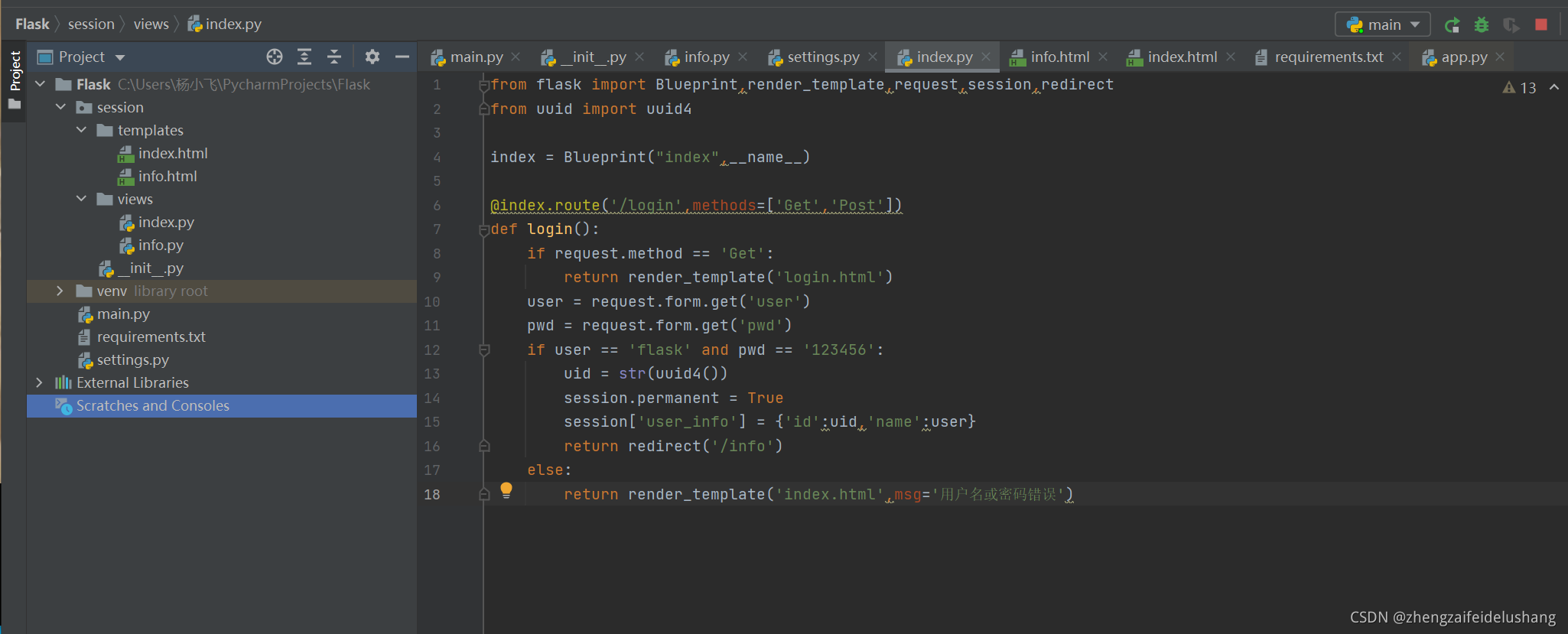Close the index.py tab
This screenshot has height=634, width=1568.
tap(986, 57)
